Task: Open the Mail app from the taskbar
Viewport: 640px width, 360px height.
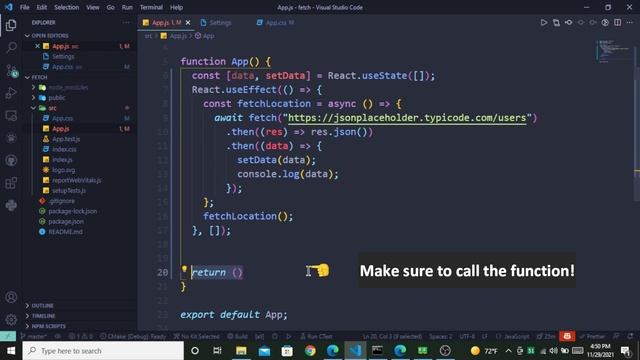Action: 264,351
